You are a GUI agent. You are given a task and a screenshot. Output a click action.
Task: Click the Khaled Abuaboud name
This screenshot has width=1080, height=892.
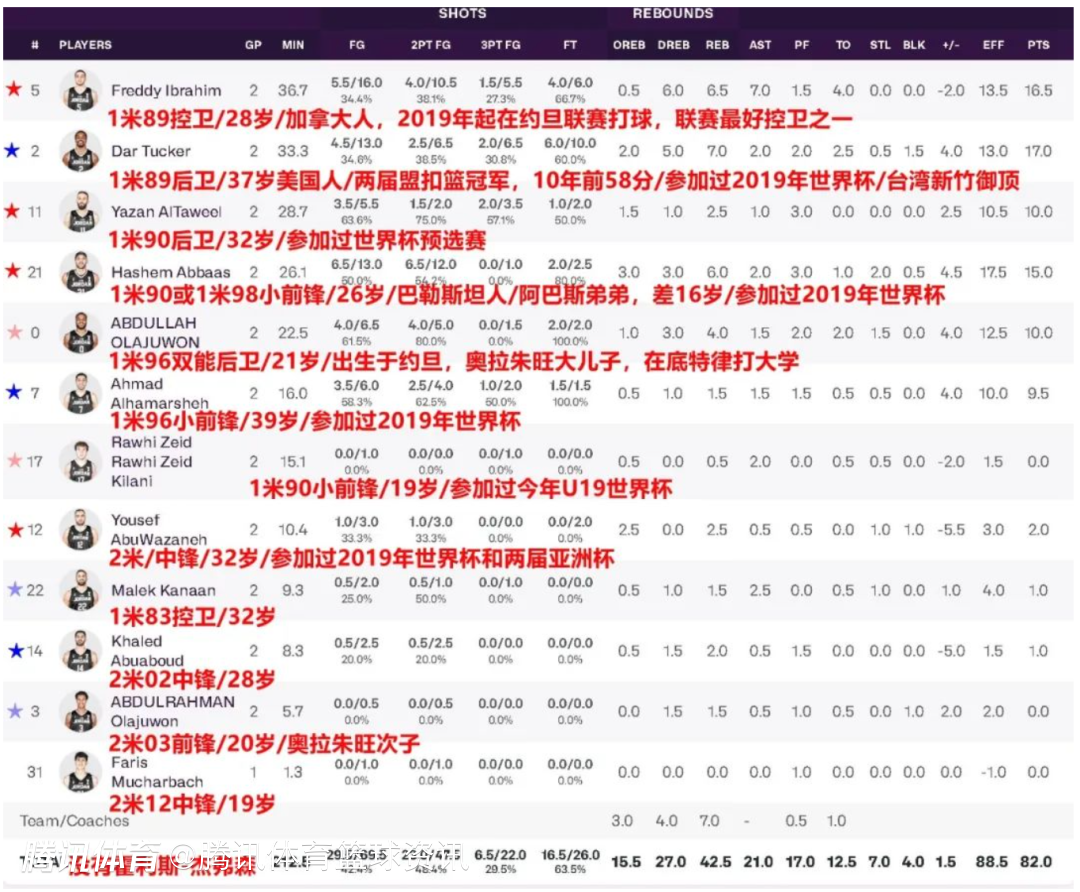coord(147,651)
